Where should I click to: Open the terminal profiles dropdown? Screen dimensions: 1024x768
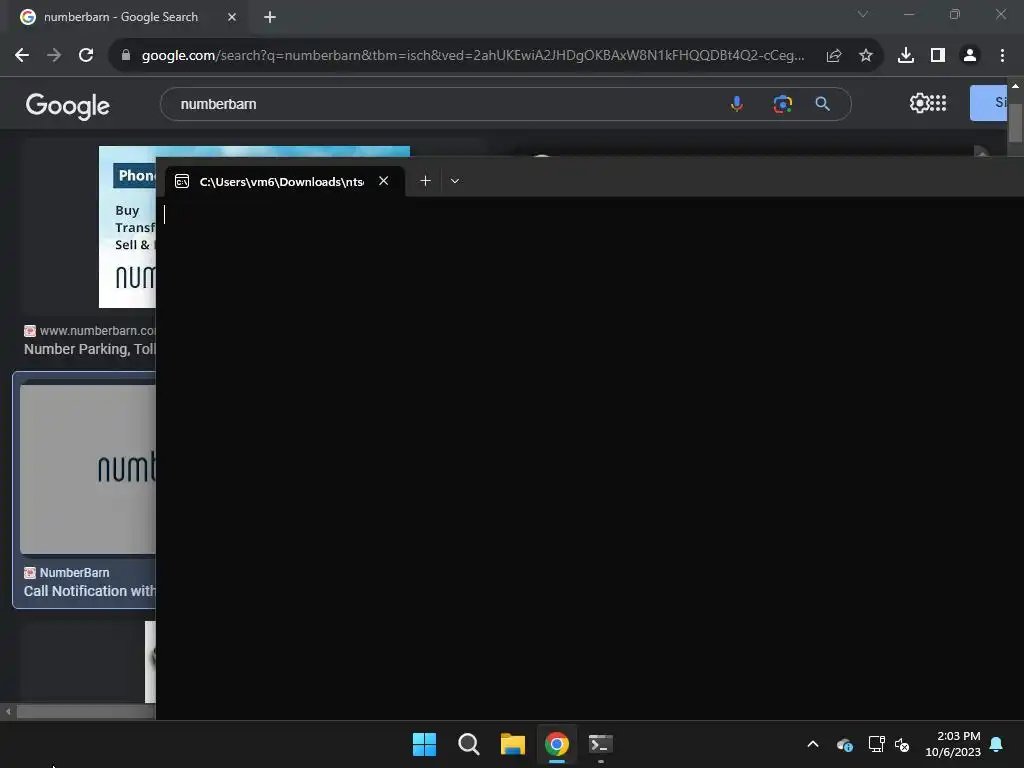455,181
